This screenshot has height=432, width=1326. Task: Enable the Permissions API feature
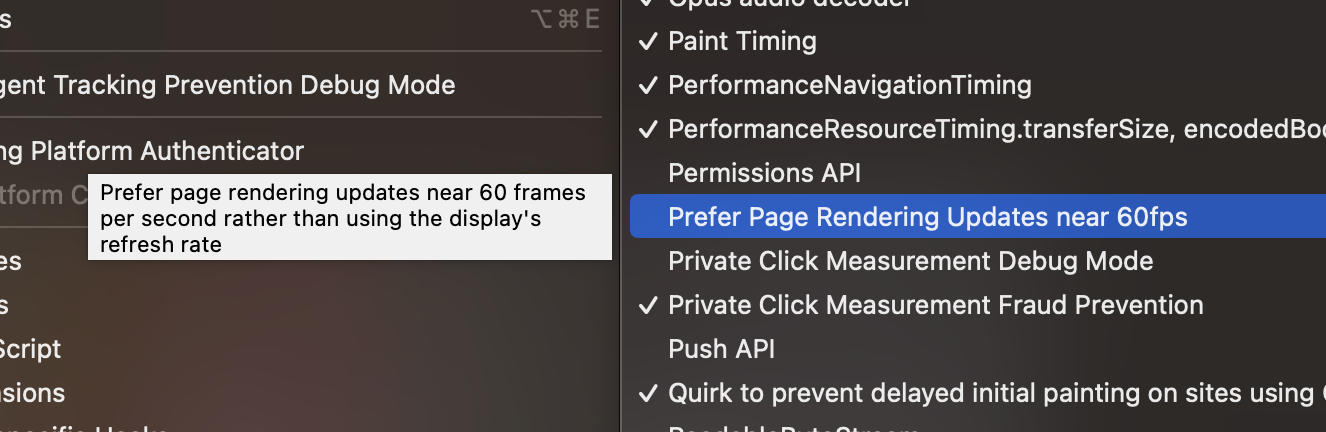[764, 173]
